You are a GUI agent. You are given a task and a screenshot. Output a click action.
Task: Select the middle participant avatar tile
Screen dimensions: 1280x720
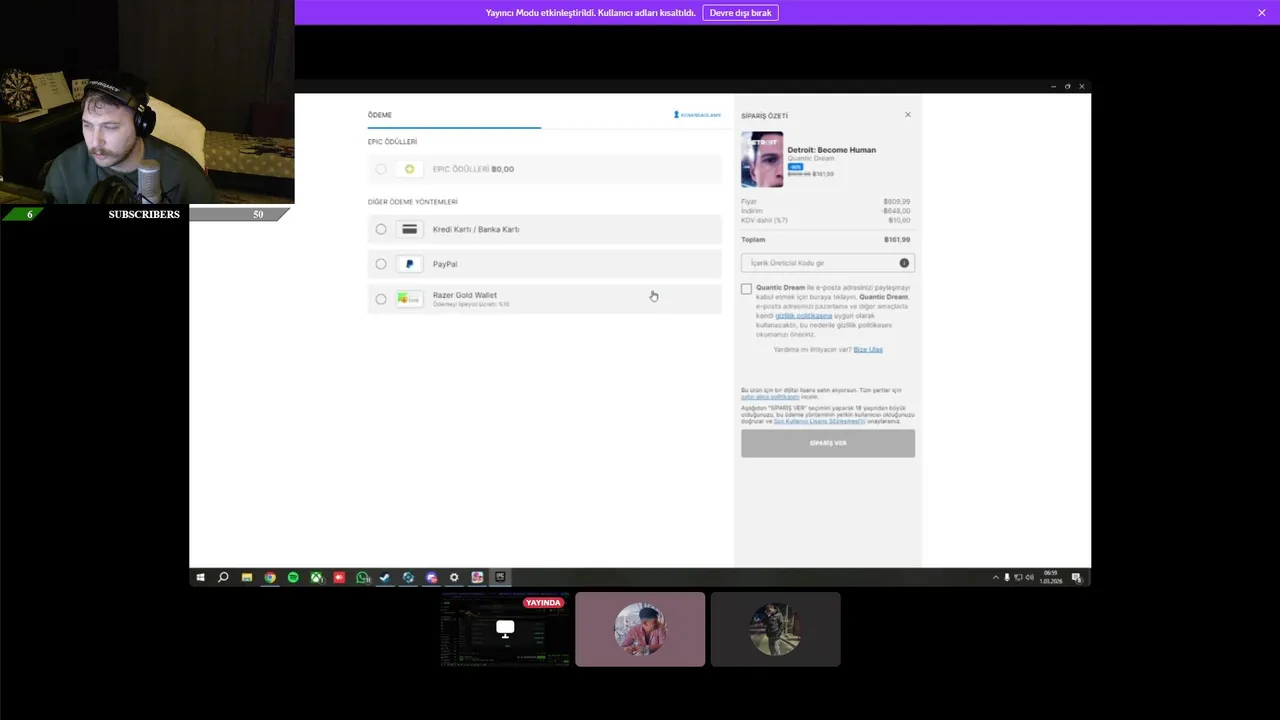(x=640, y=629)
